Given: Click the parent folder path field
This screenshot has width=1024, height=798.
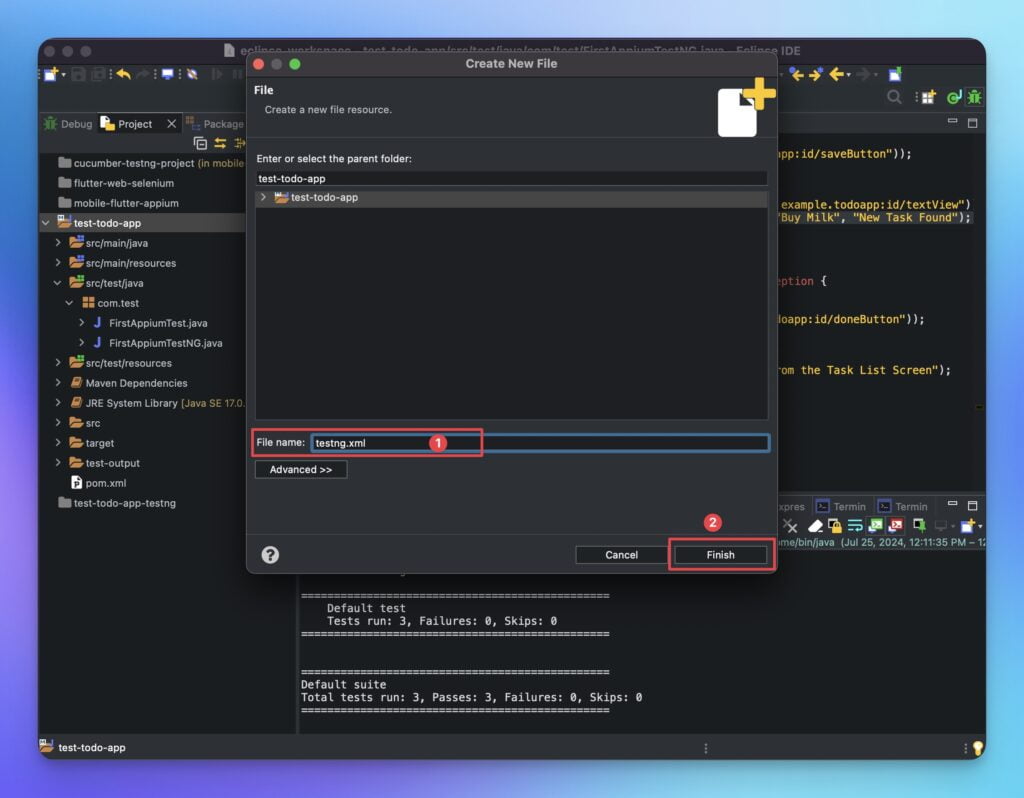Looking at the screenshot, I should click(x=511, y=178).
